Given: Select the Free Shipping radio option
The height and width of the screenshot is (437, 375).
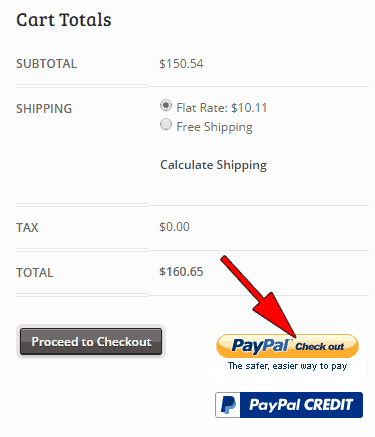Looking at the screenshot, I should tap(166, 125).
